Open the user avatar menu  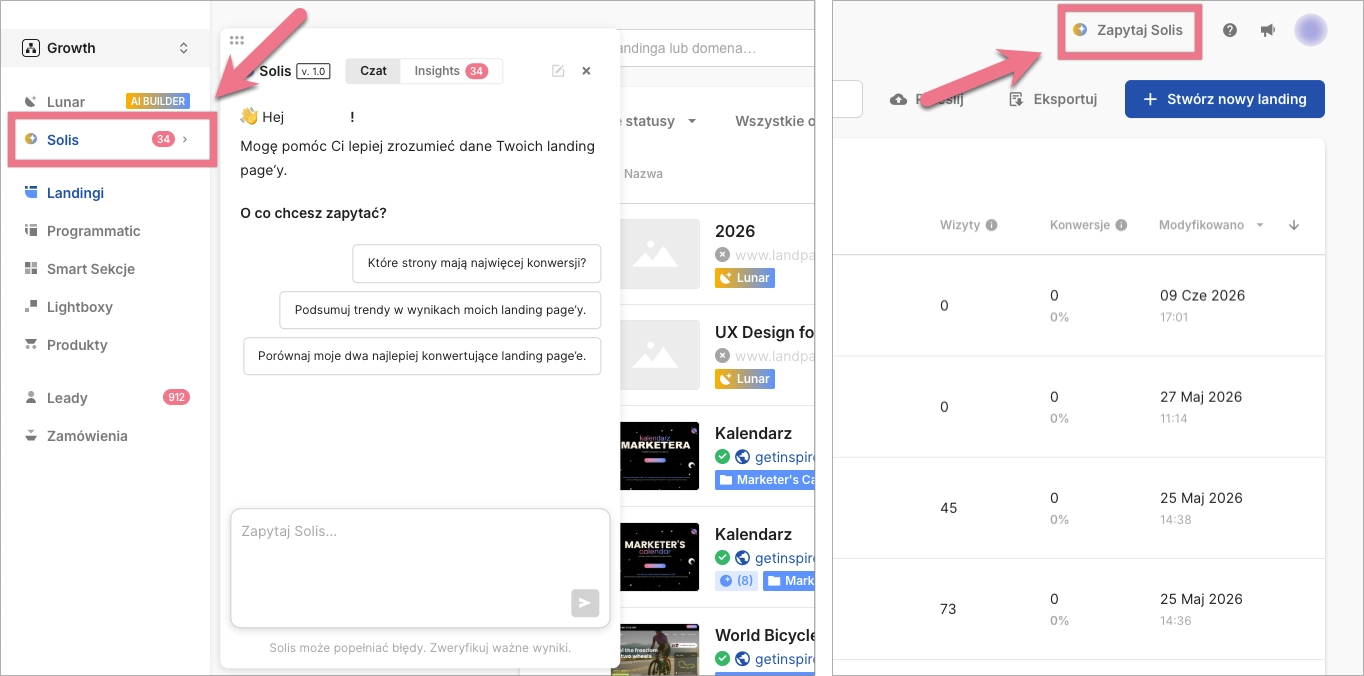click(1311, 30)
